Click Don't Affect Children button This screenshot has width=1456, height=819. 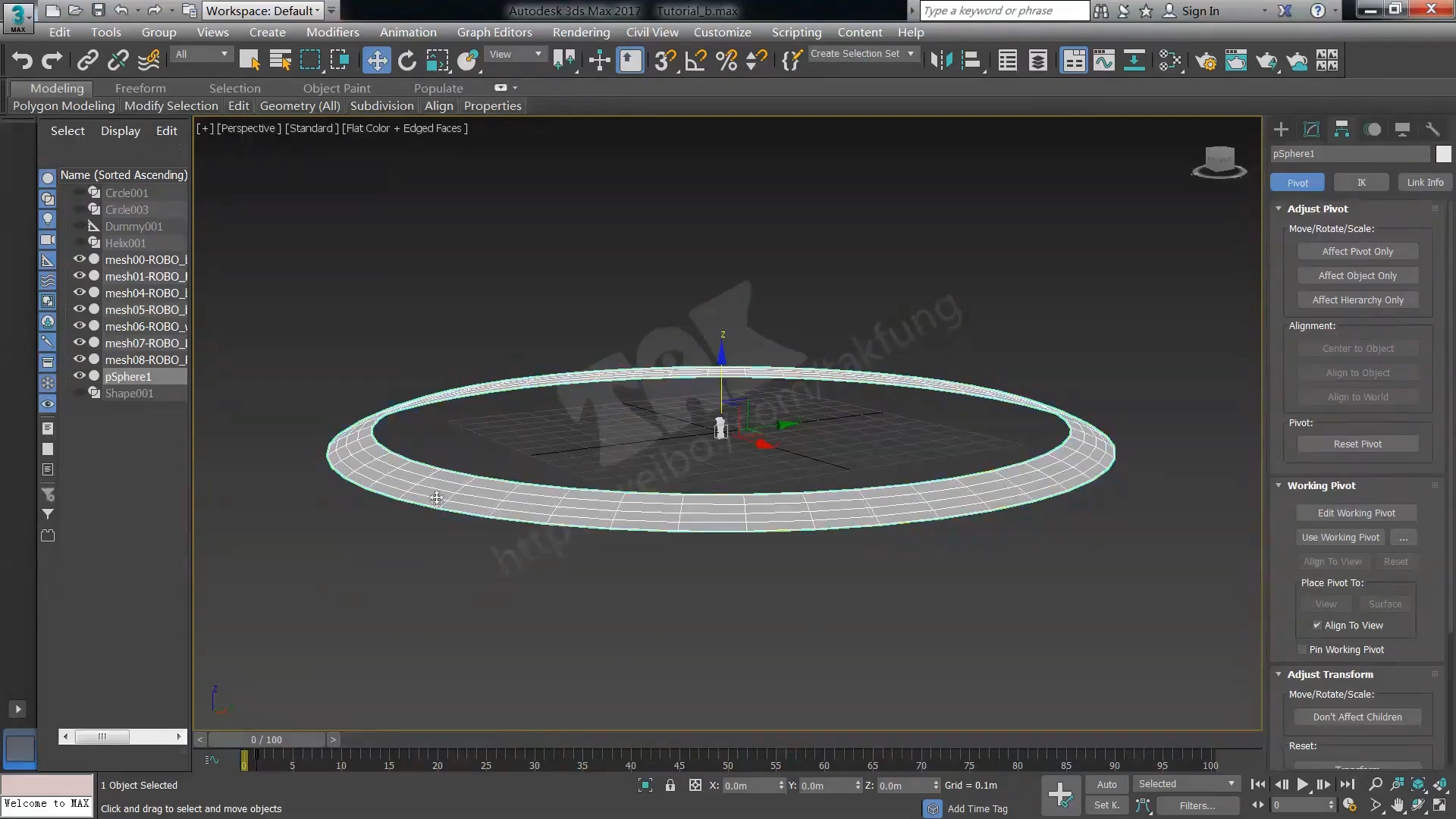1357,717
